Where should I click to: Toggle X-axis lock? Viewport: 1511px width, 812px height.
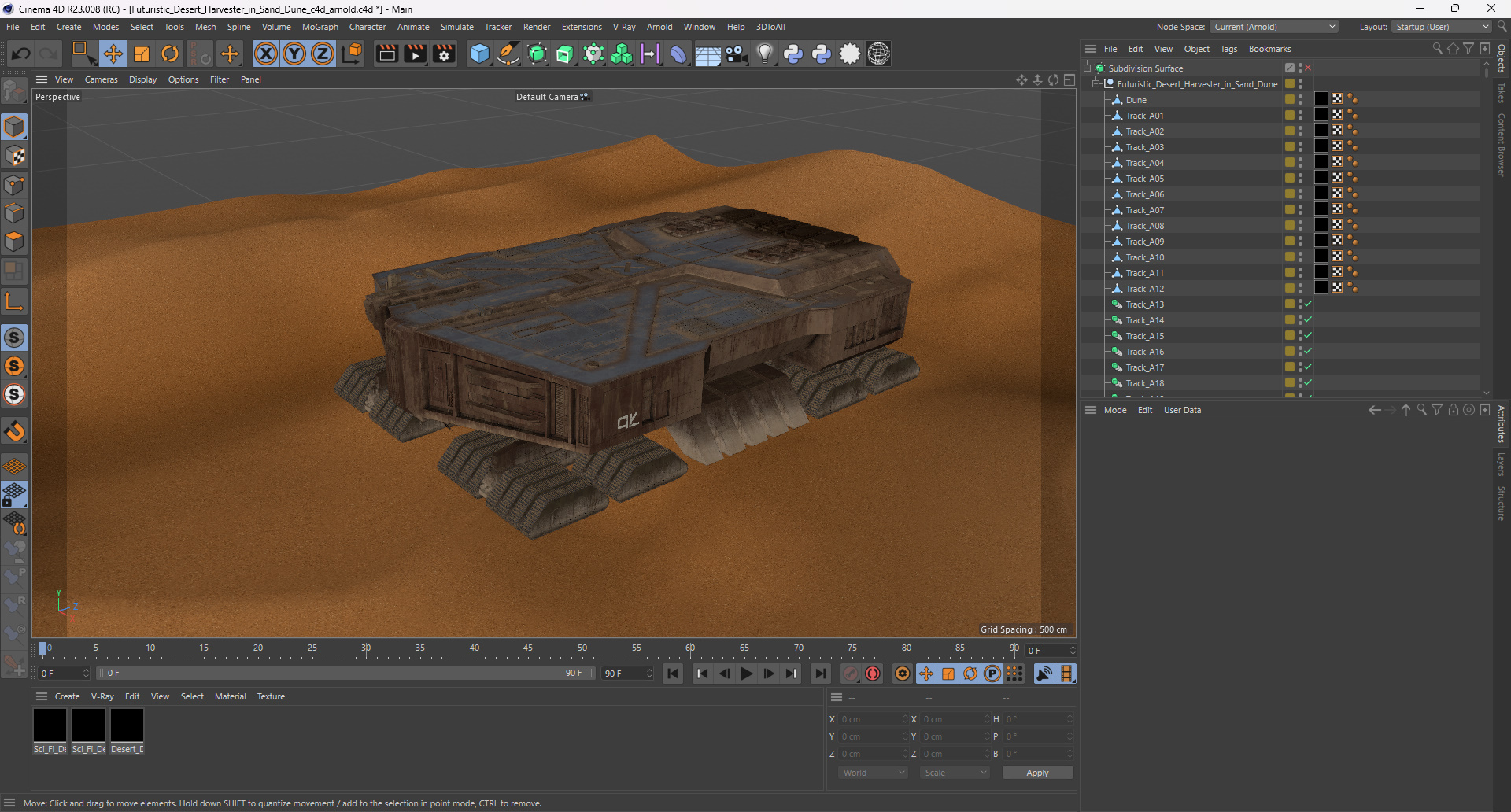(x=266, y=54)
